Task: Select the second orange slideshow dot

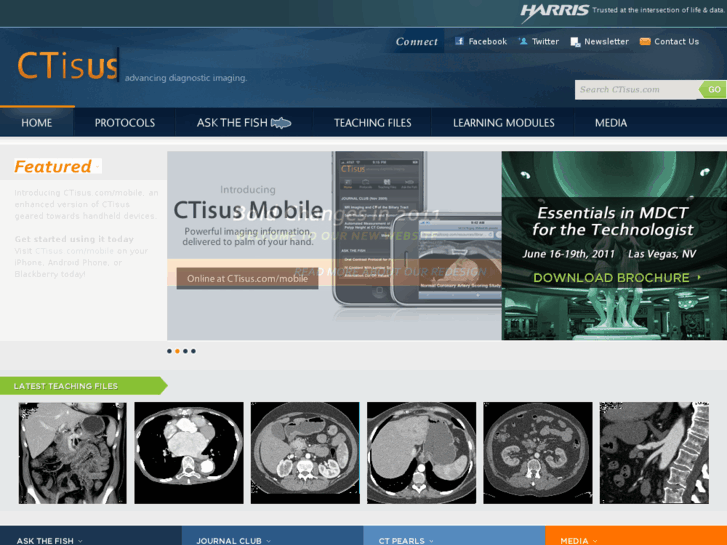Action: (x=177, y=351)
